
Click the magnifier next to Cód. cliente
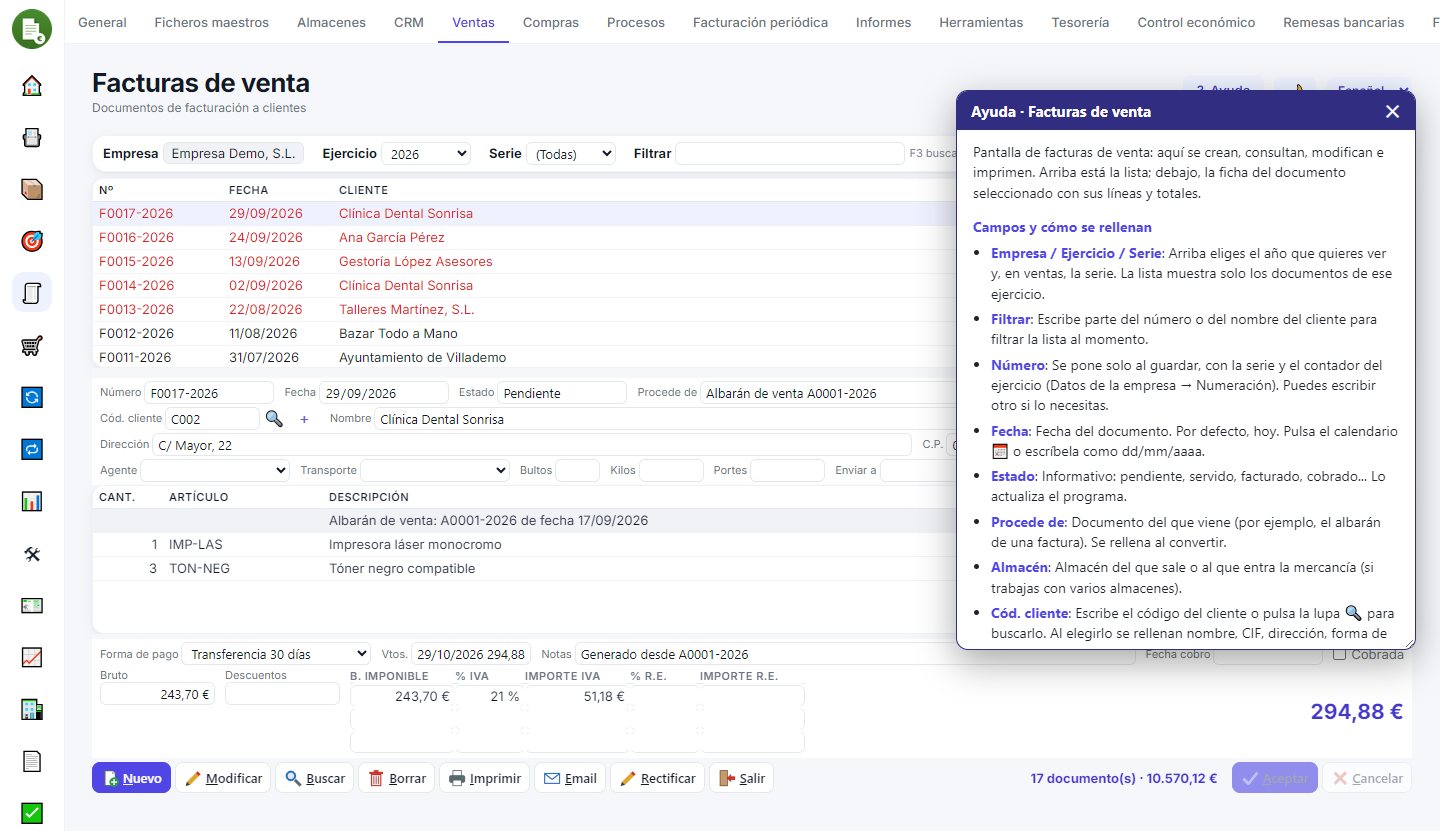coord(274,419)
